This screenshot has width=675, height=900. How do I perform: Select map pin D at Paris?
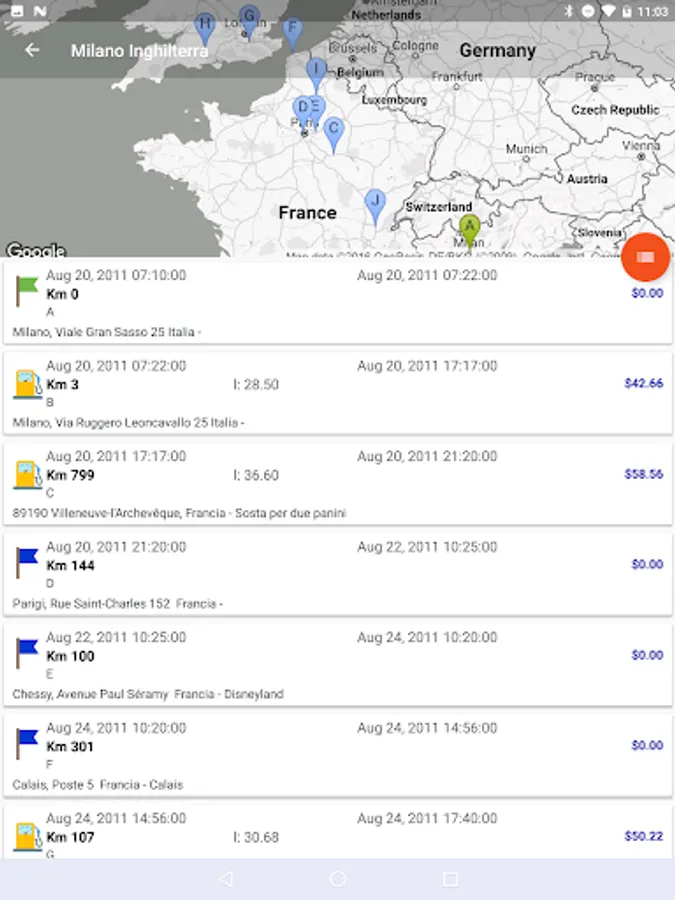[302, 113]
